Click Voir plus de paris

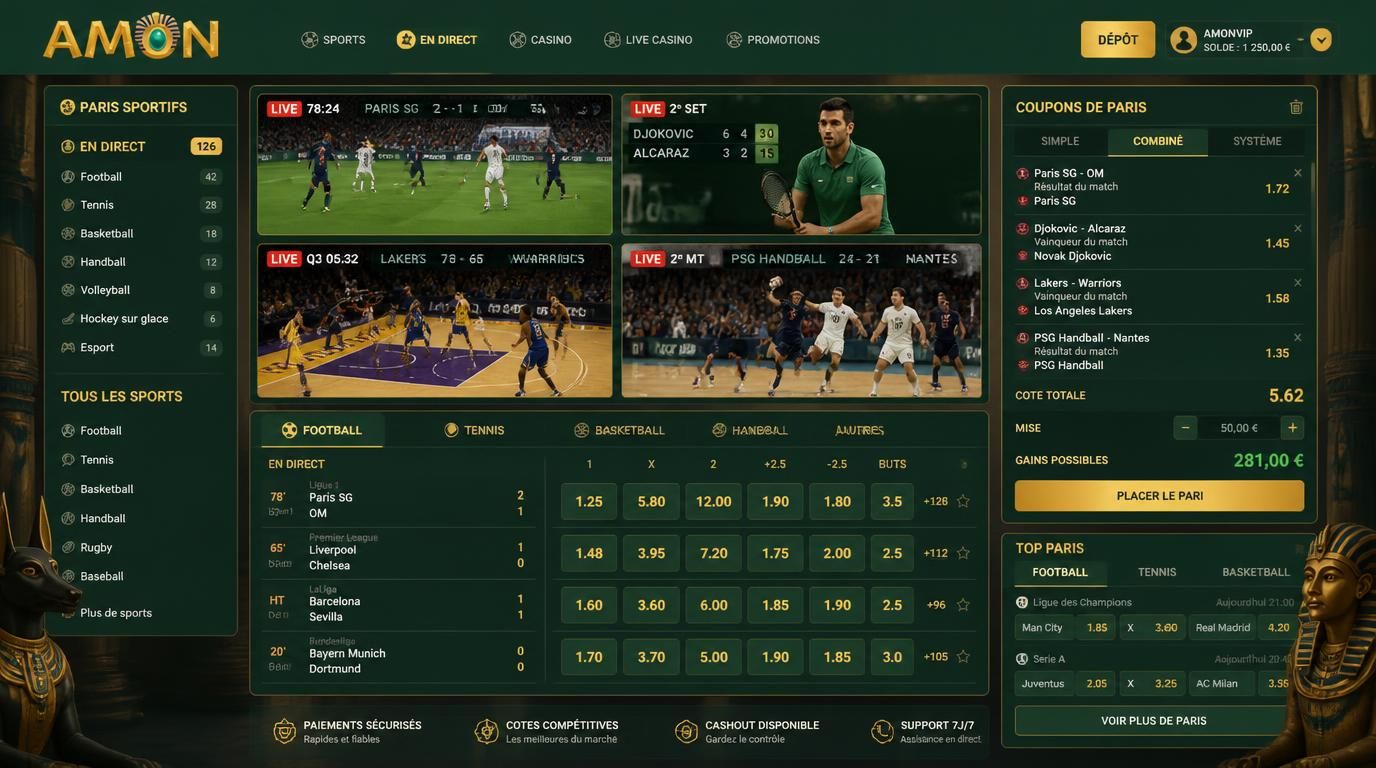[1153, 721]
